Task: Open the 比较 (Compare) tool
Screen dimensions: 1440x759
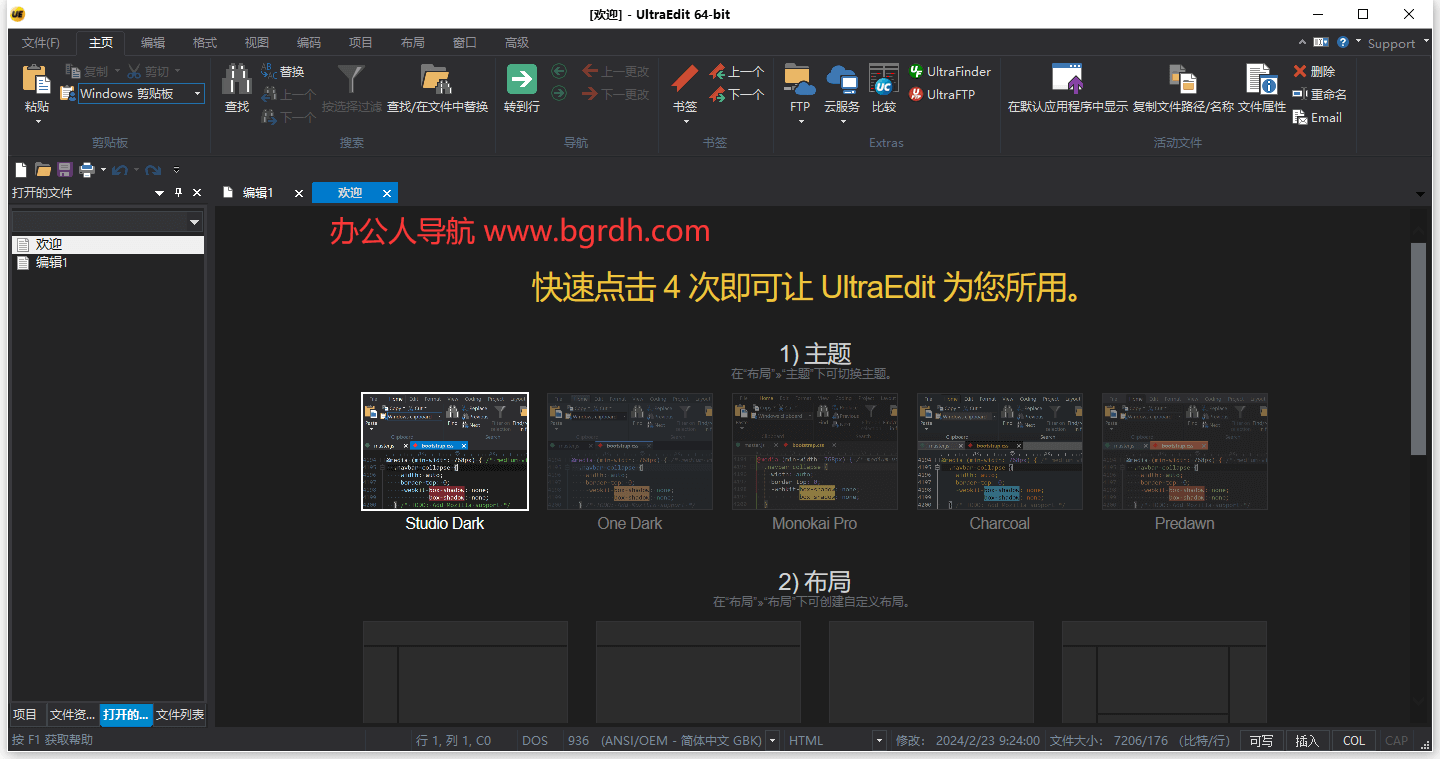Action: coord(883,88)
